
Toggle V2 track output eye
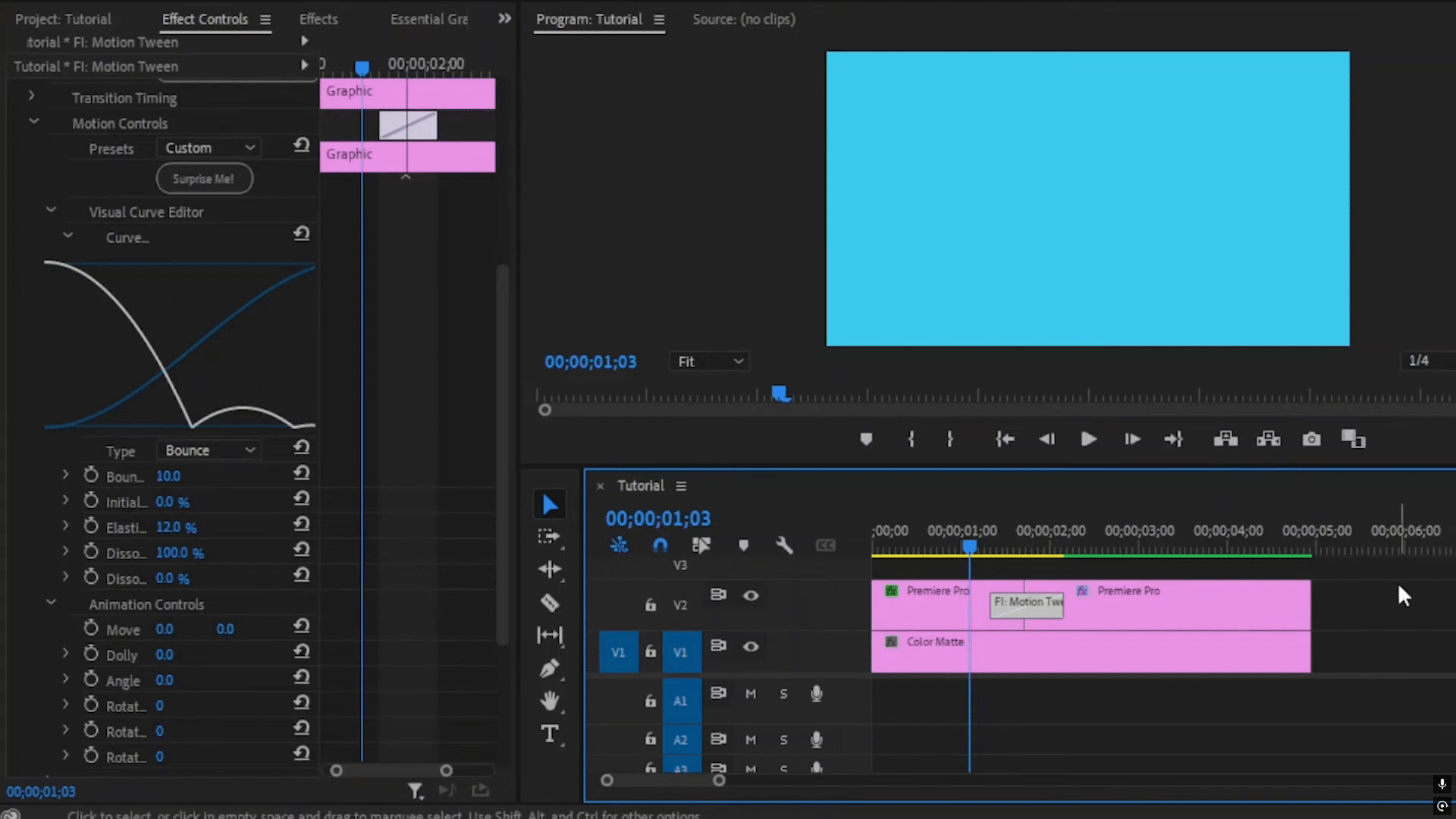[751, 596]
